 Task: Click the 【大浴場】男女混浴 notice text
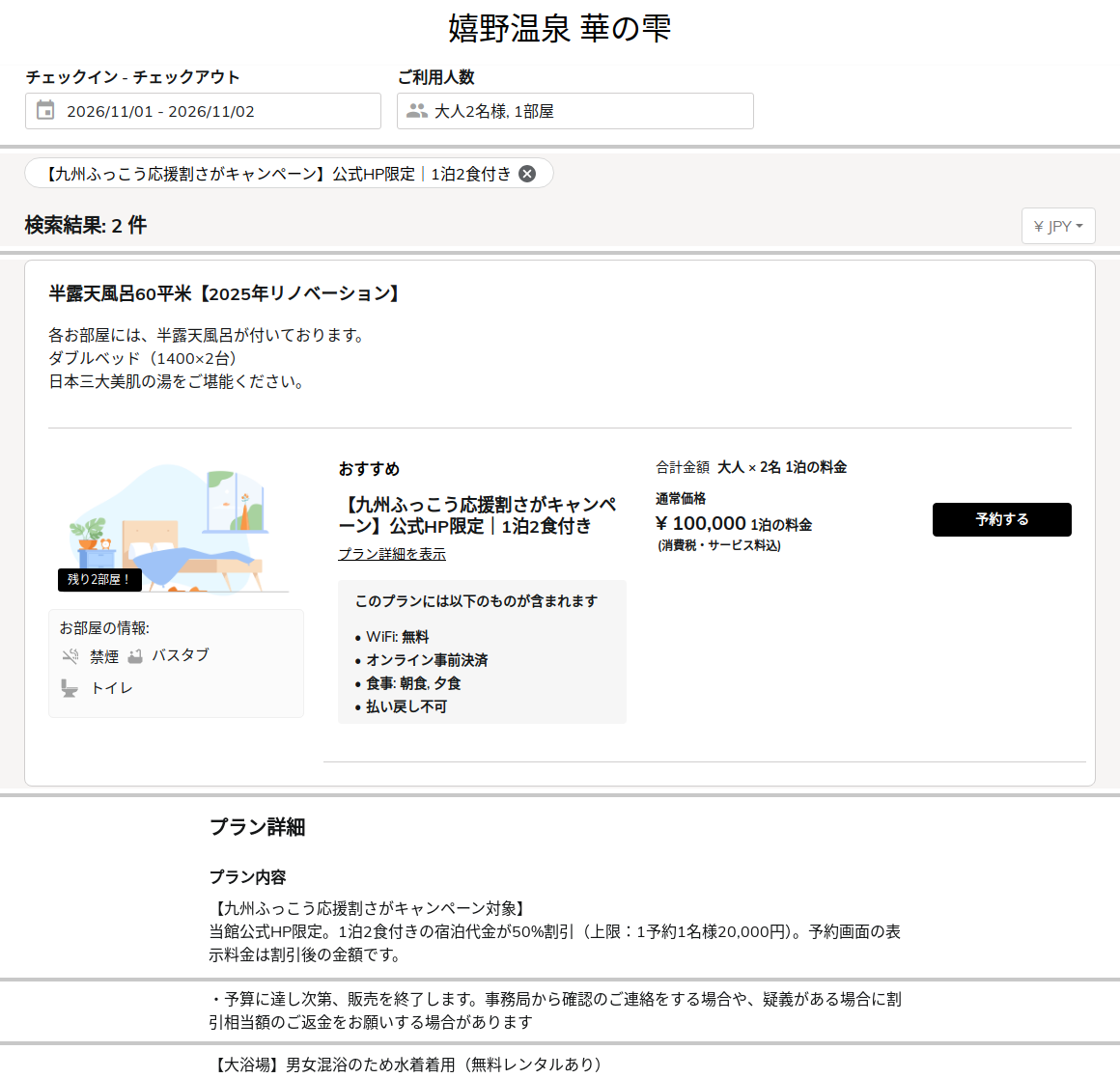click(408, 1064)
